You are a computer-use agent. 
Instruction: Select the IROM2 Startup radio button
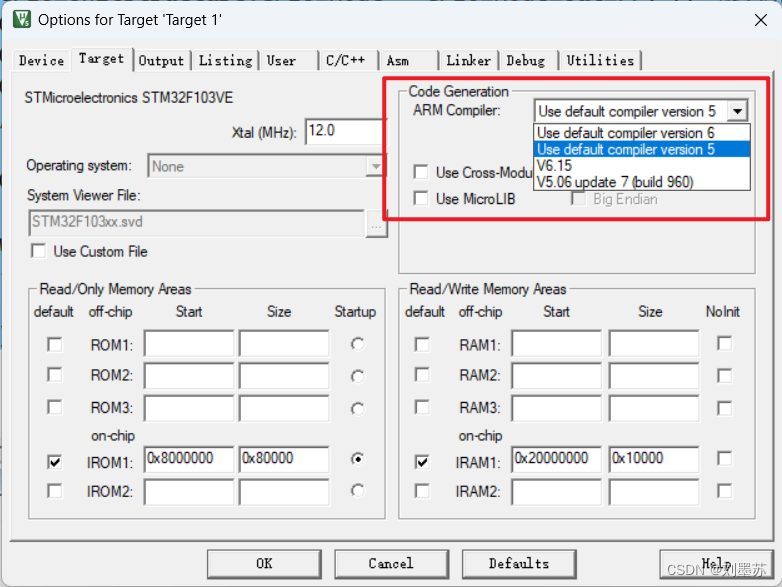point(358,491)
